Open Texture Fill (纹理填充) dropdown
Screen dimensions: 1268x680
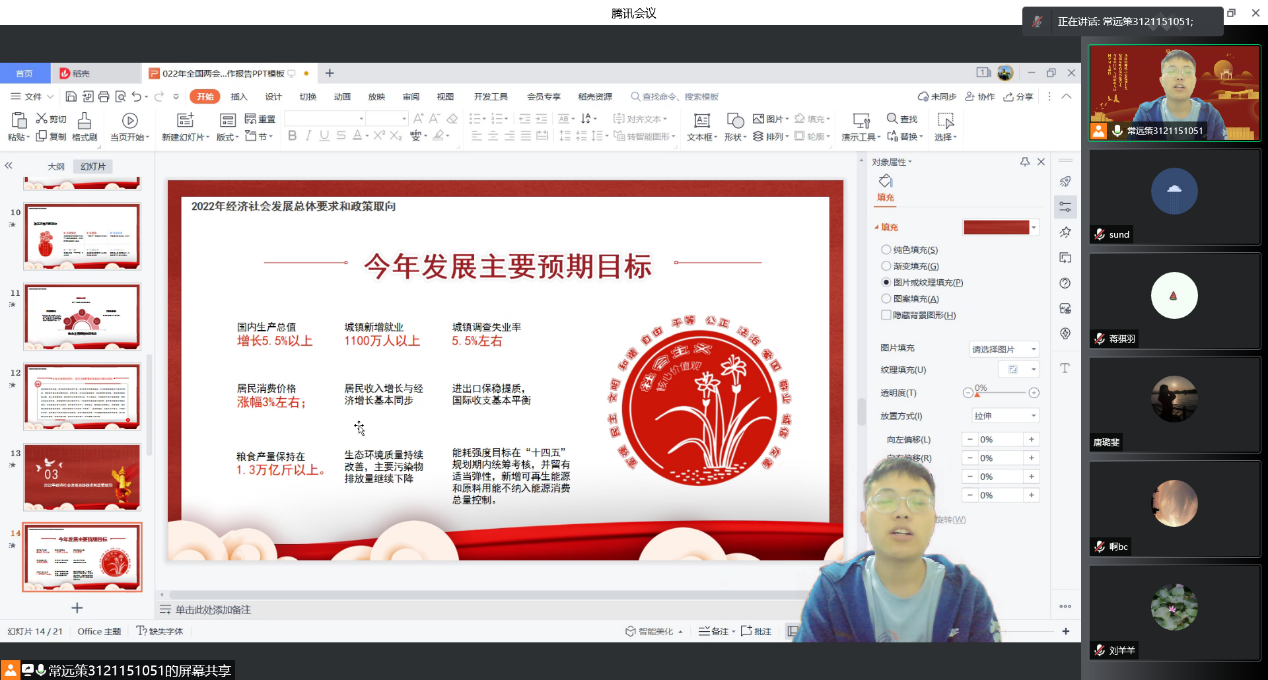coord(1018,370)
